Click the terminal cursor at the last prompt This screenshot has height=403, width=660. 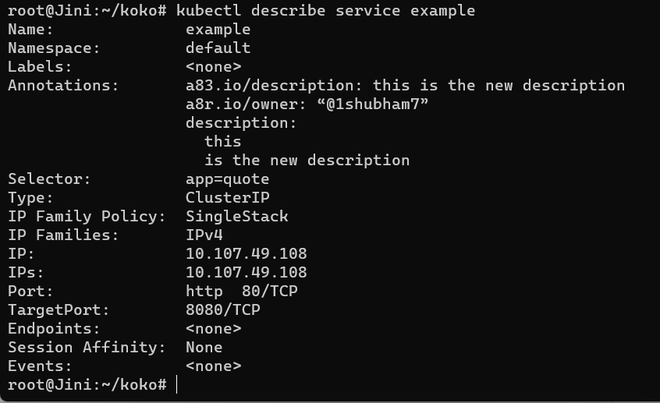(x=177, y=385)
